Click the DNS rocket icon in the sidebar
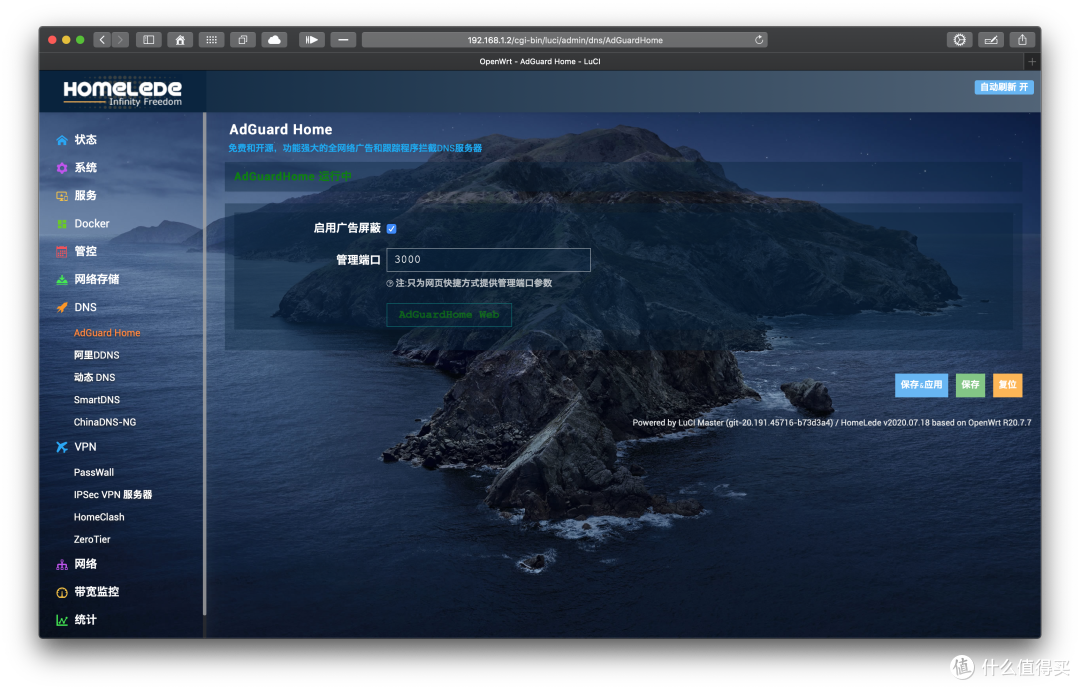 click(x=62, y=307)
